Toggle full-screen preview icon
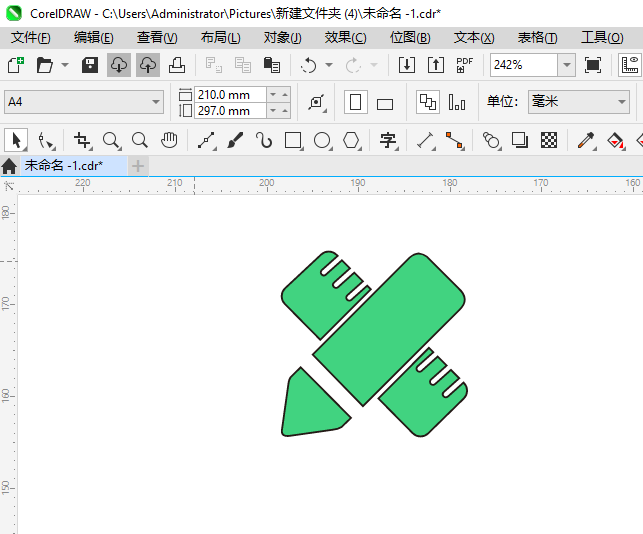Image resolution: width=643 pixels, height=534 pixels. click(593, 65)
